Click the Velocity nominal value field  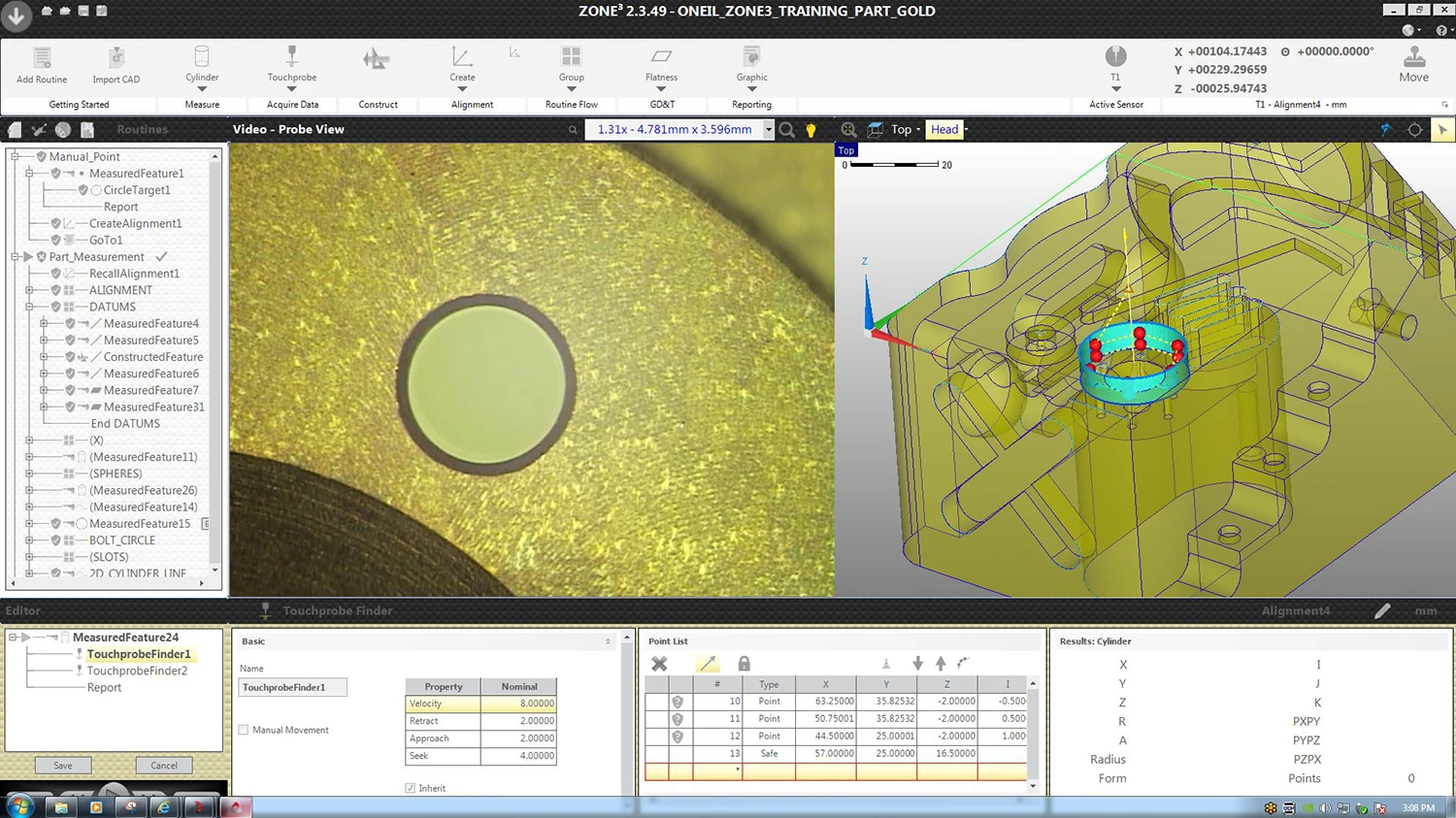tap(518, 703)
